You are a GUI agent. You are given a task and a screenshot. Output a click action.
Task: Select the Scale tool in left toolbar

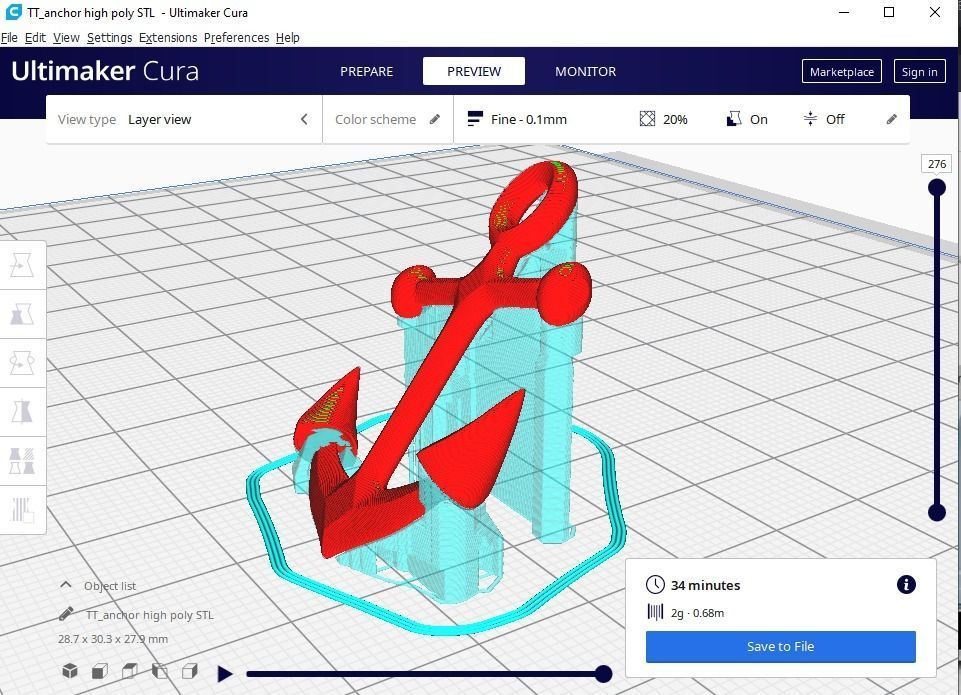click(22, 314)
